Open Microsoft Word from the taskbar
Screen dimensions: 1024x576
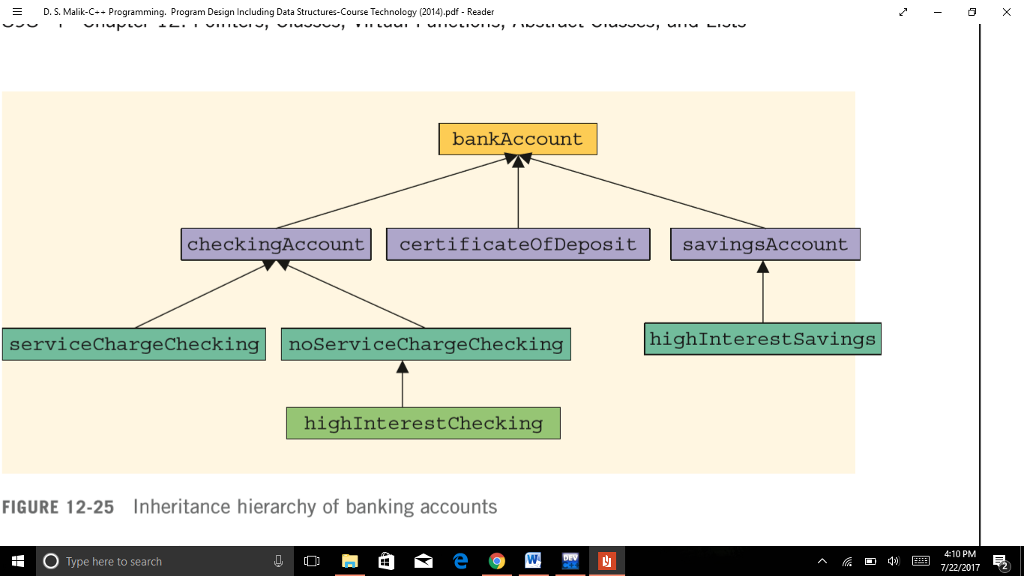[533, 561]
